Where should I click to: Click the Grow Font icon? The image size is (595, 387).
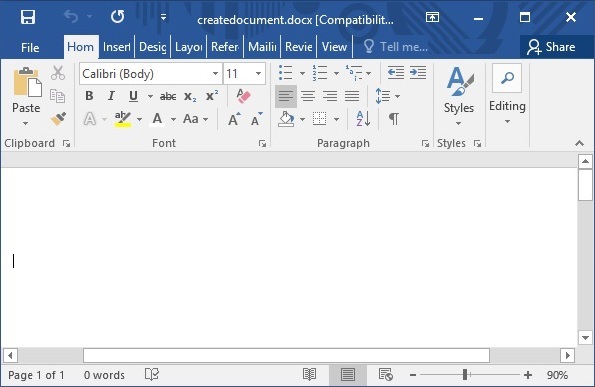pos(234,119)
